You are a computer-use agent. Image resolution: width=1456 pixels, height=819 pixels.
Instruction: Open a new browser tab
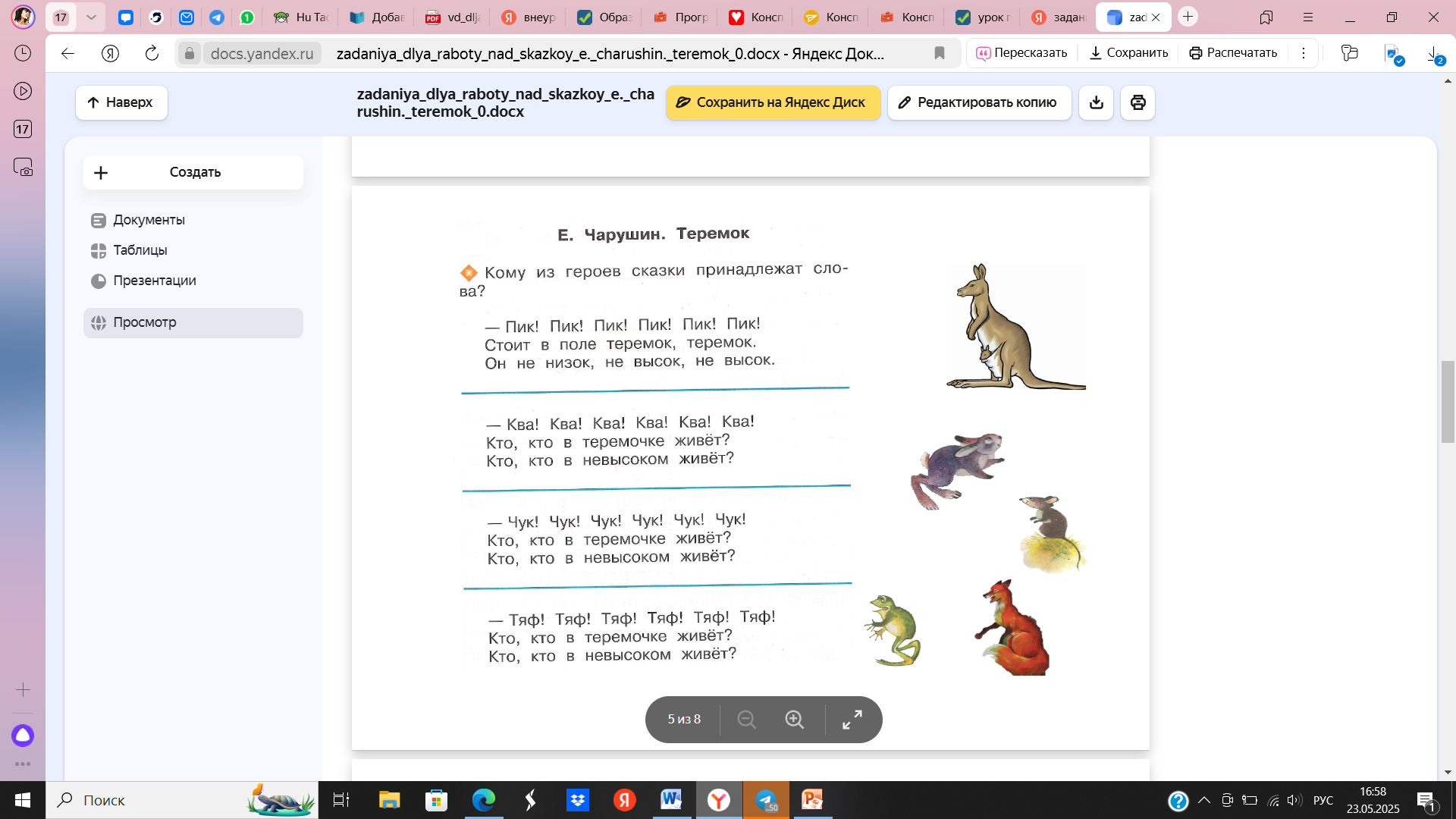(1188, 17)
